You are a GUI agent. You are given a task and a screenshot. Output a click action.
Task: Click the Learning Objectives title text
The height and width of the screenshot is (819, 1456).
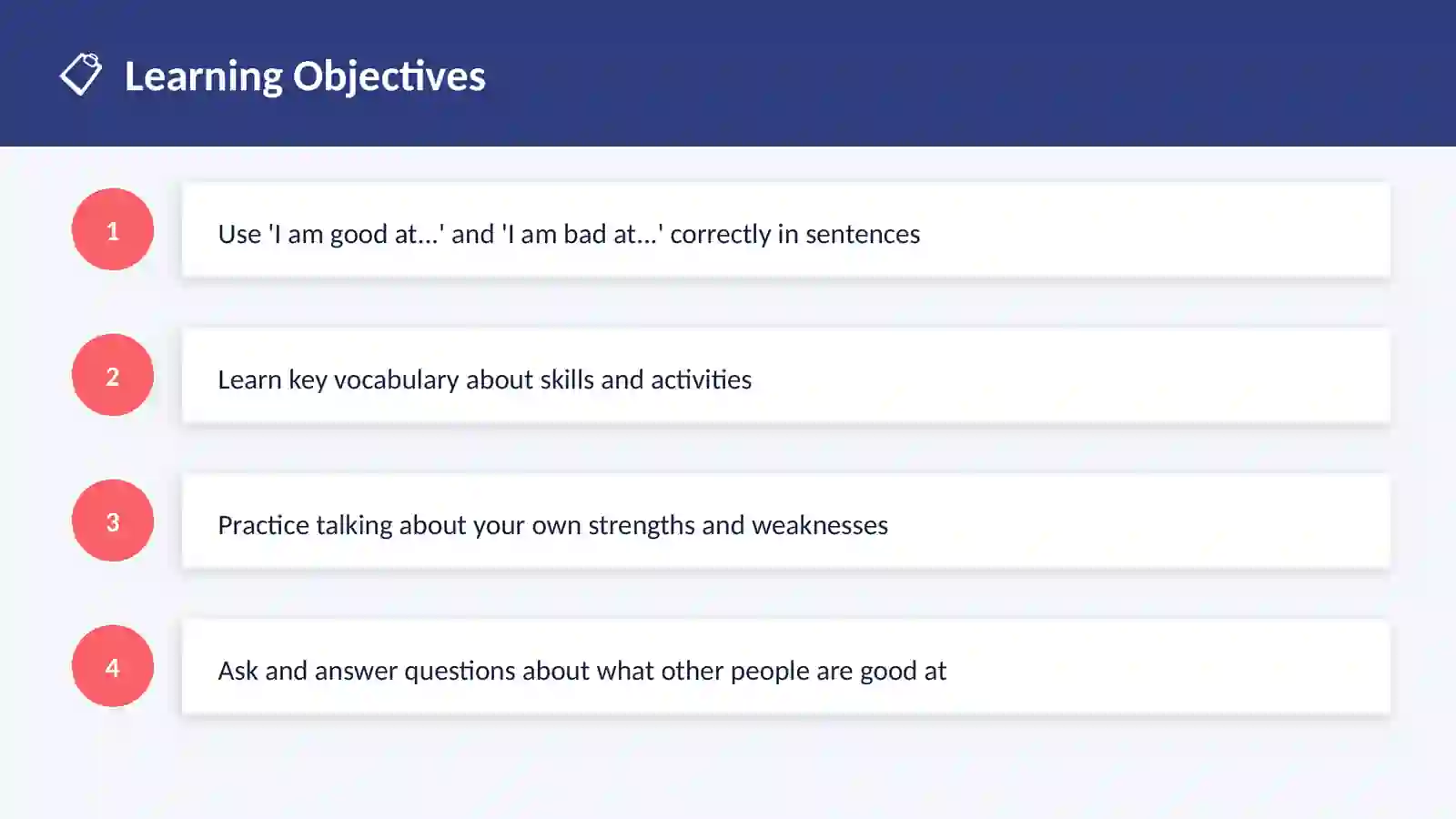[305, 76]
